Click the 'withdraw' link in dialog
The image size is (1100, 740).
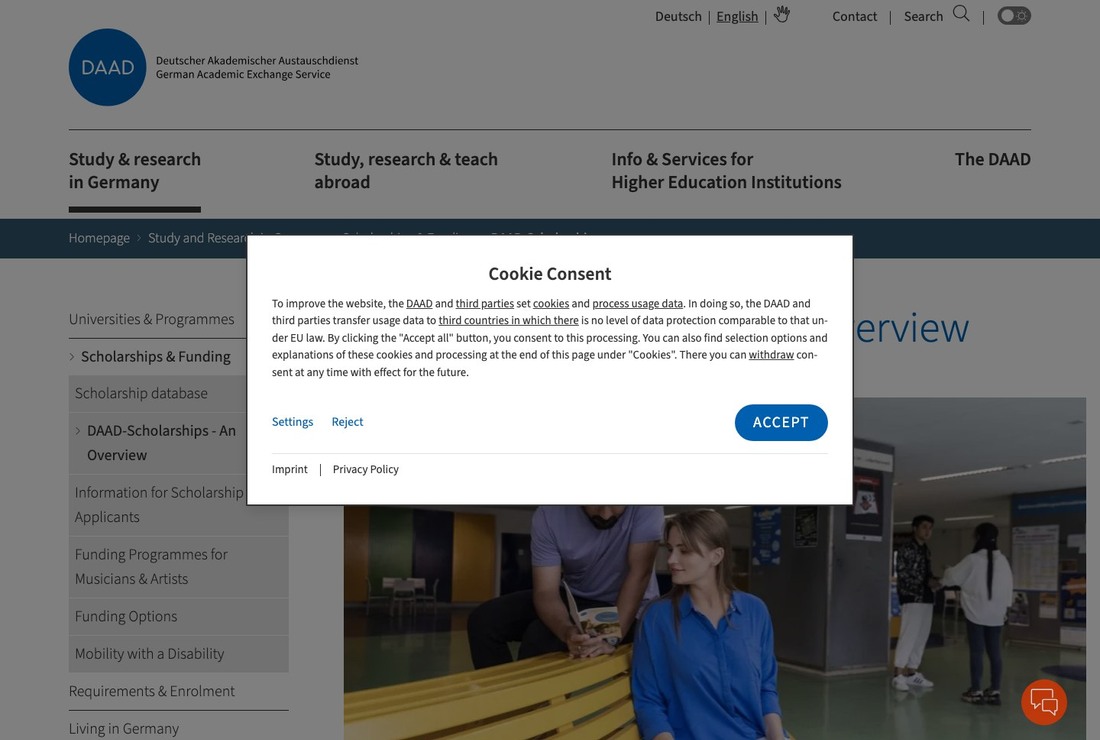(x=771, y=355)
